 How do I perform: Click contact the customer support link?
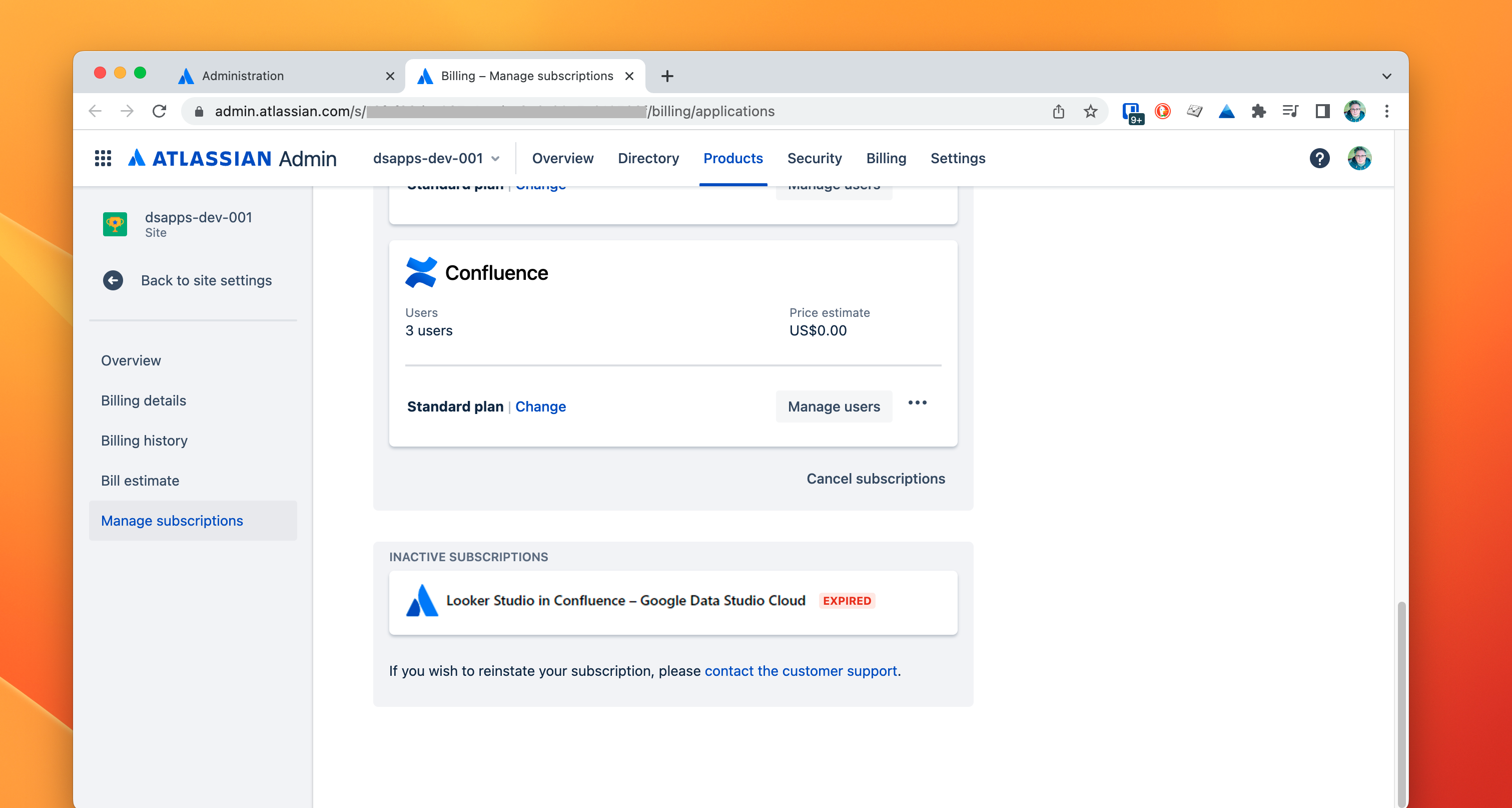point(801,671)
